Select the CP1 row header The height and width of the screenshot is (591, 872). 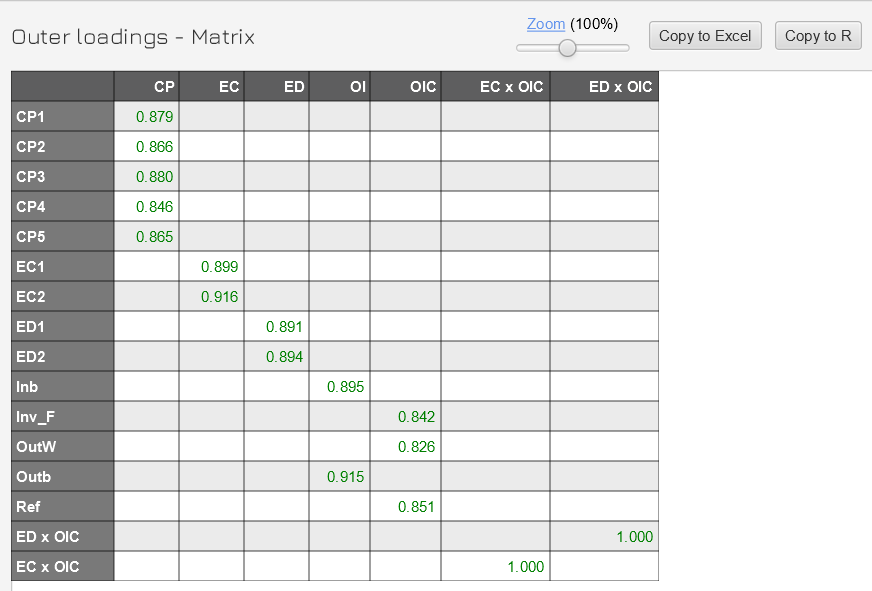click(x=63, y=117)
